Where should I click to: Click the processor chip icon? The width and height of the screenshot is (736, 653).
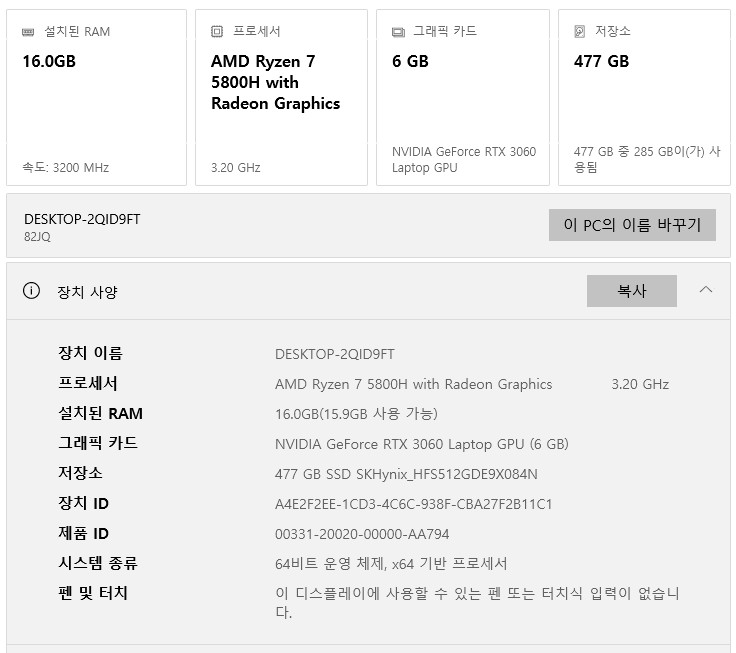217,32
